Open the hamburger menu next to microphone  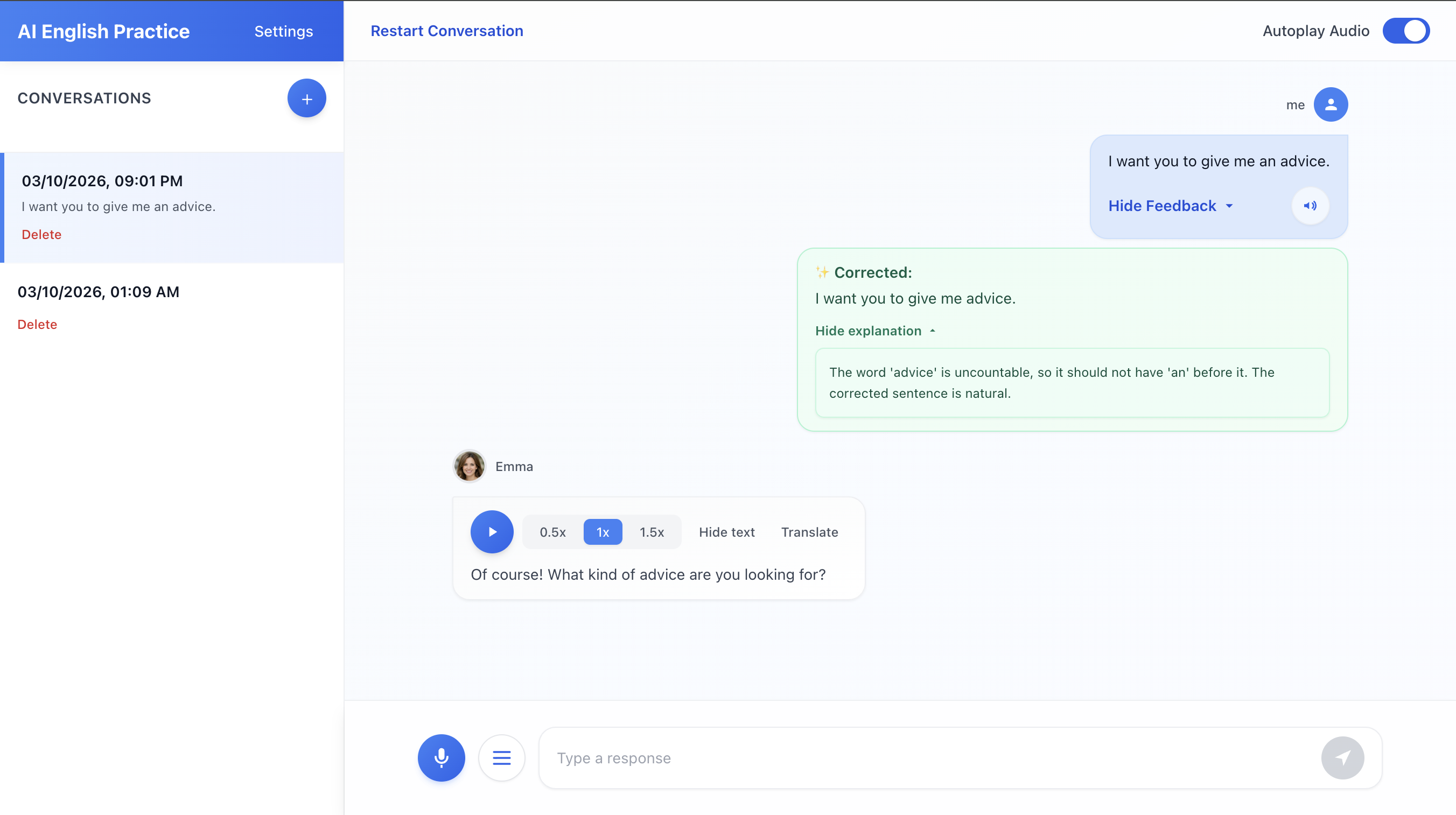[501, 757]
